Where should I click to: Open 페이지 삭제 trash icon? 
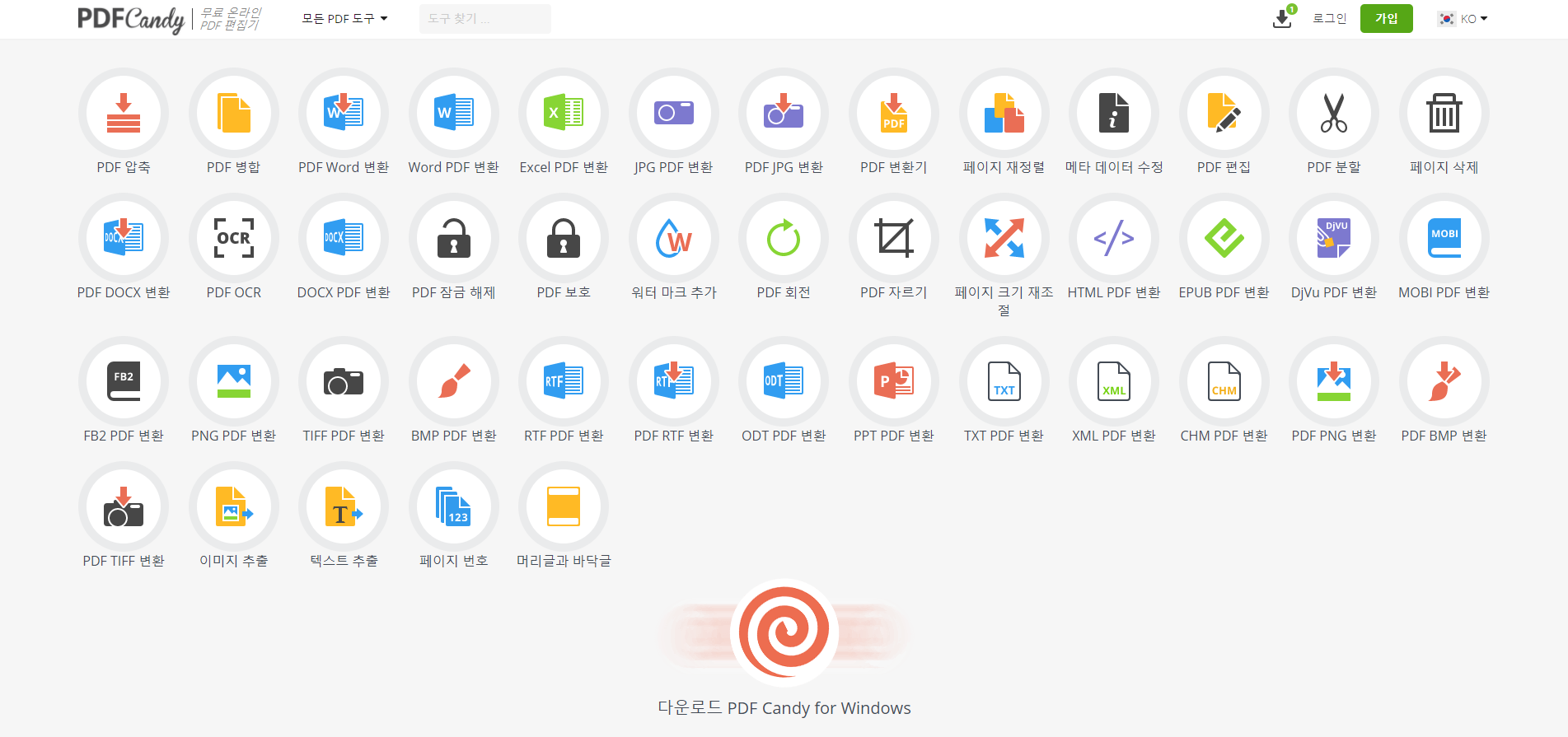click(1444, 113)
